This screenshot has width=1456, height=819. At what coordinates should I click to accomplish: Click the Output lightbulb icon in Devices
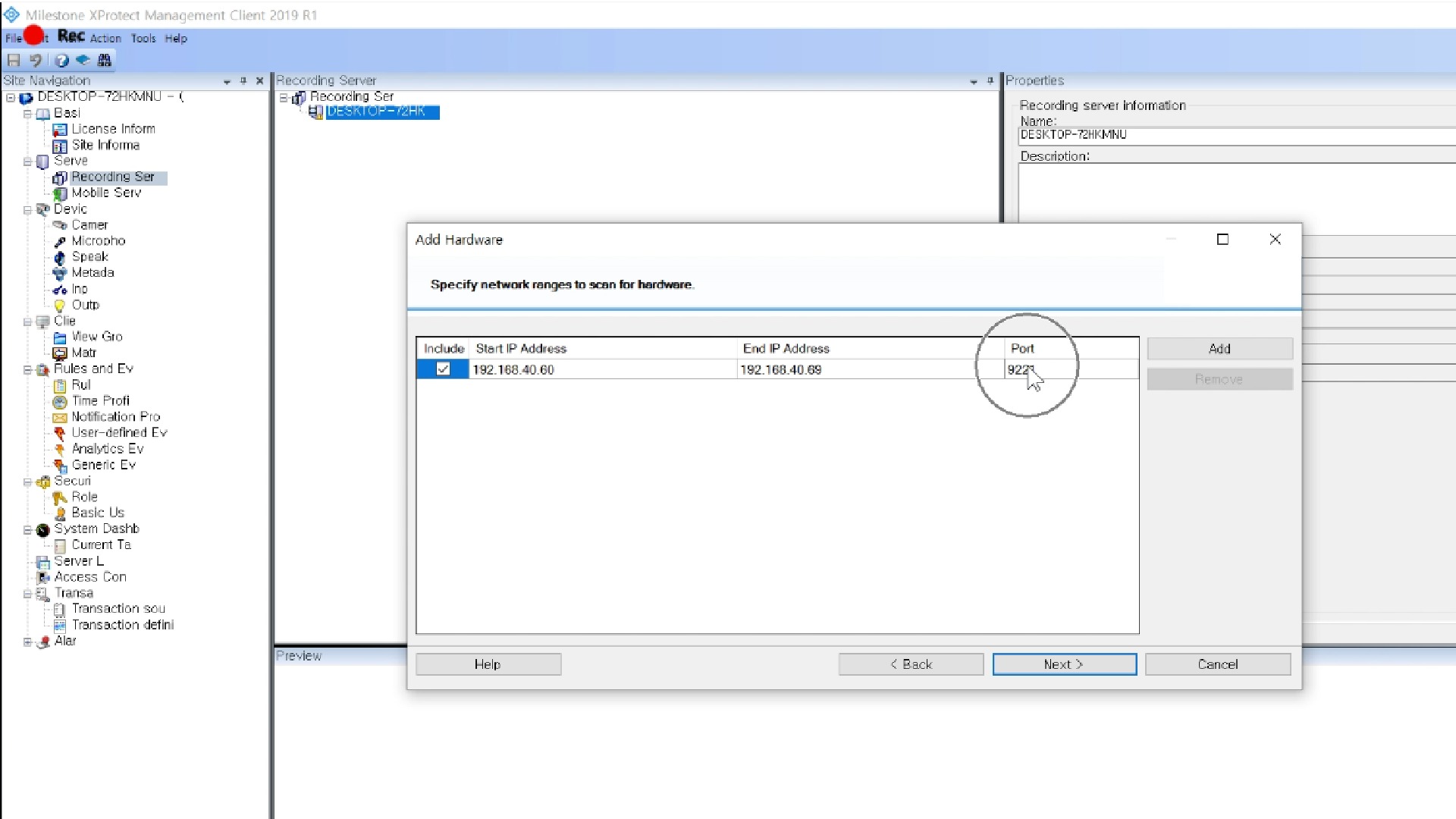[60, 306]
